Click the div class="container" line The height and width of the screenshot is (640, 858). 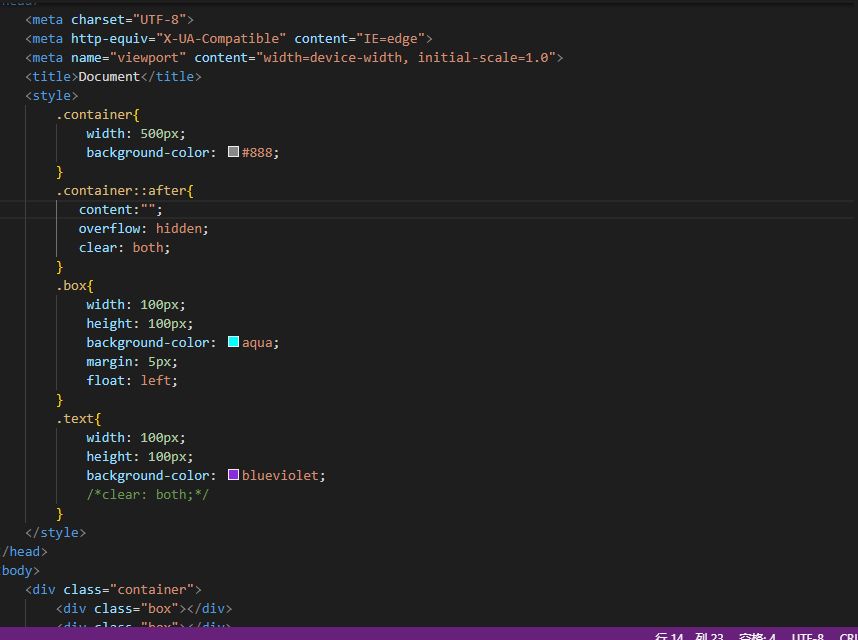coord(113,589)
